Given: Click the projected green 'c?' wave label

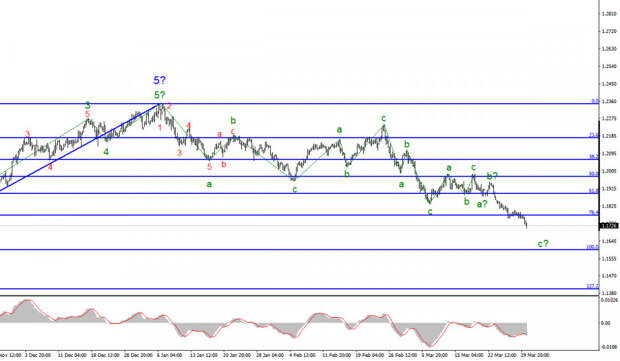Looking at the screenshot, I should (543, 244).
